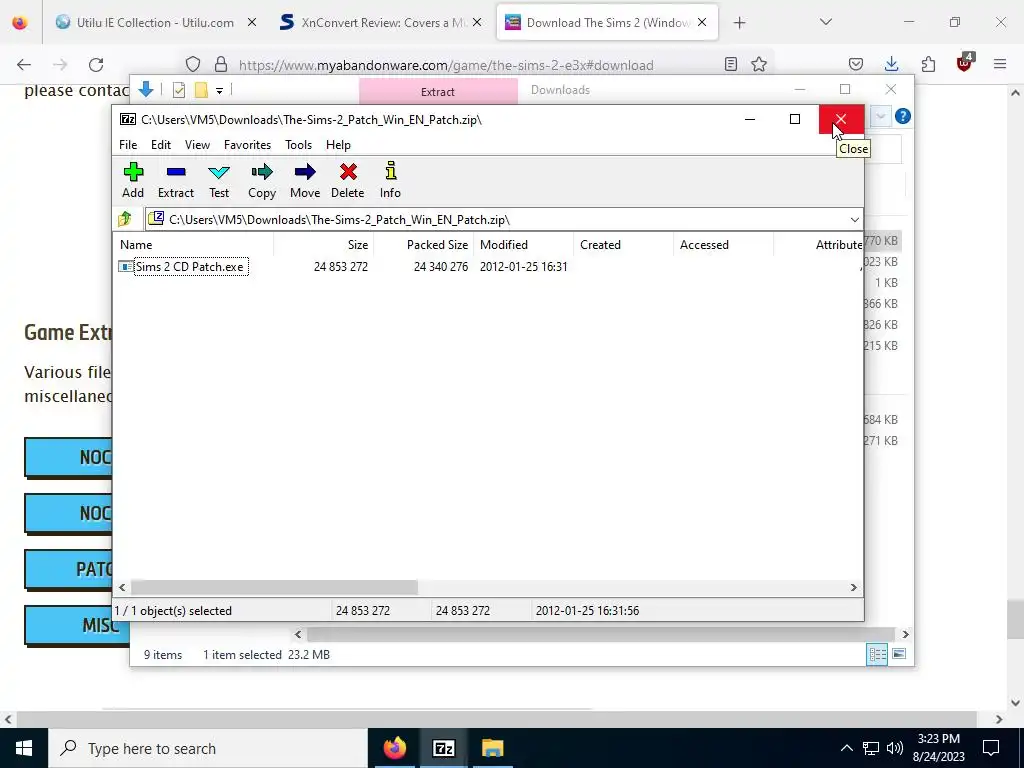Screen dimensions: 1024x768
Task: List all Firefox tabs dropdown
Action: click(825, 23)
